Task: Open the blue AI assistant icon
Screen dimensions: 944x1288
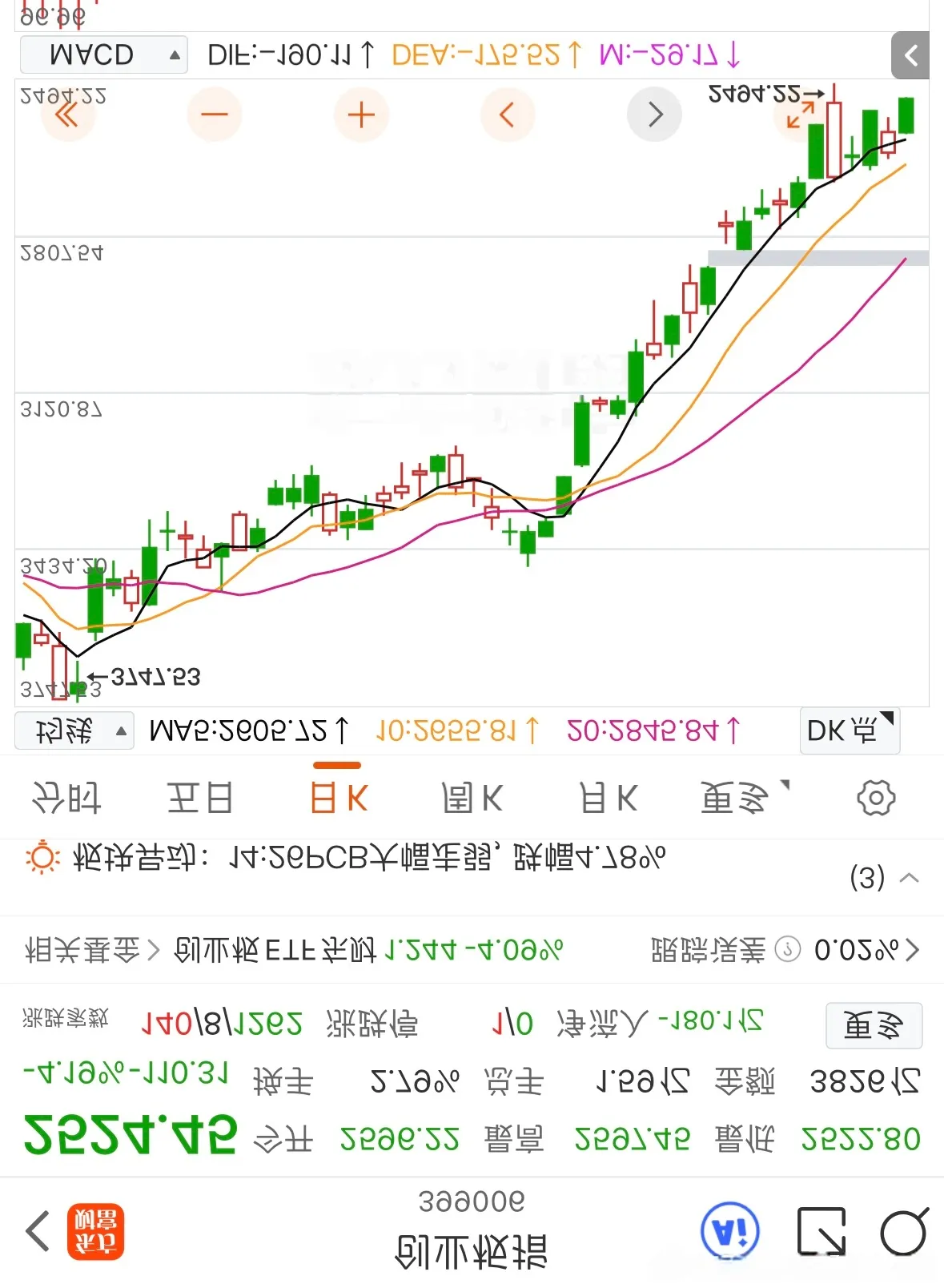Action: coord(729,1232)
